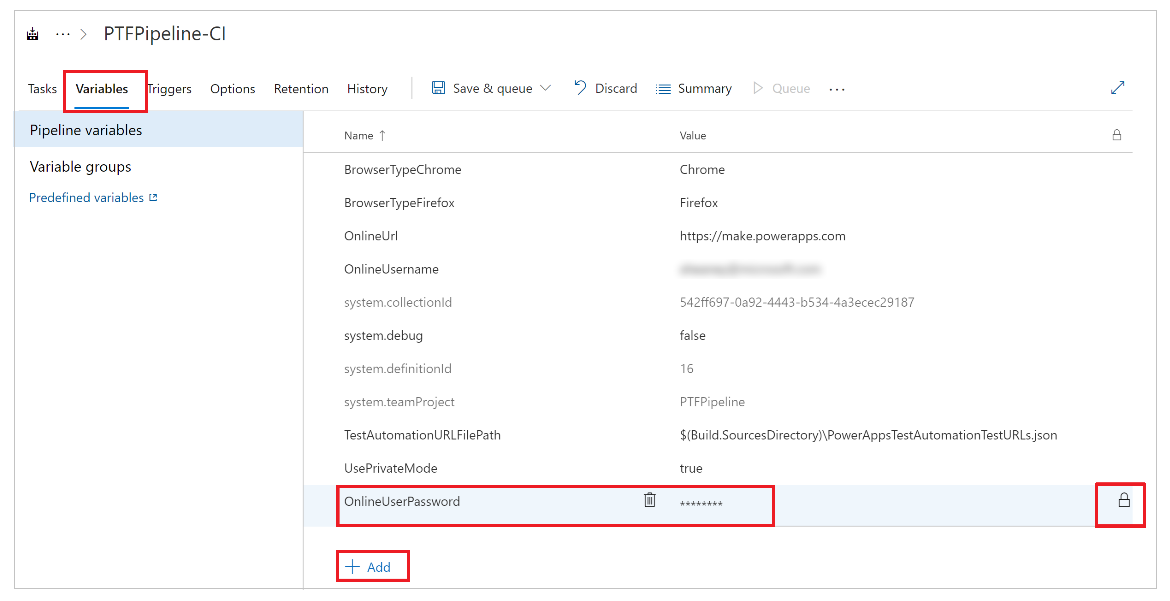The image size is (1170, 601).
Task: Toggle full screen with the expand arrows
Action: 1117,87
